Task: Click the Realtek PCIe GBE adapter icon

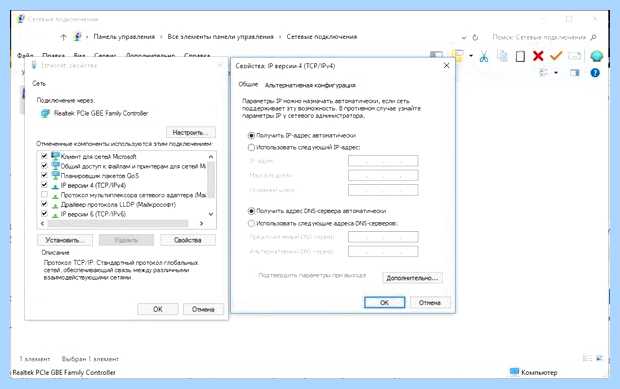Action: 45,113
